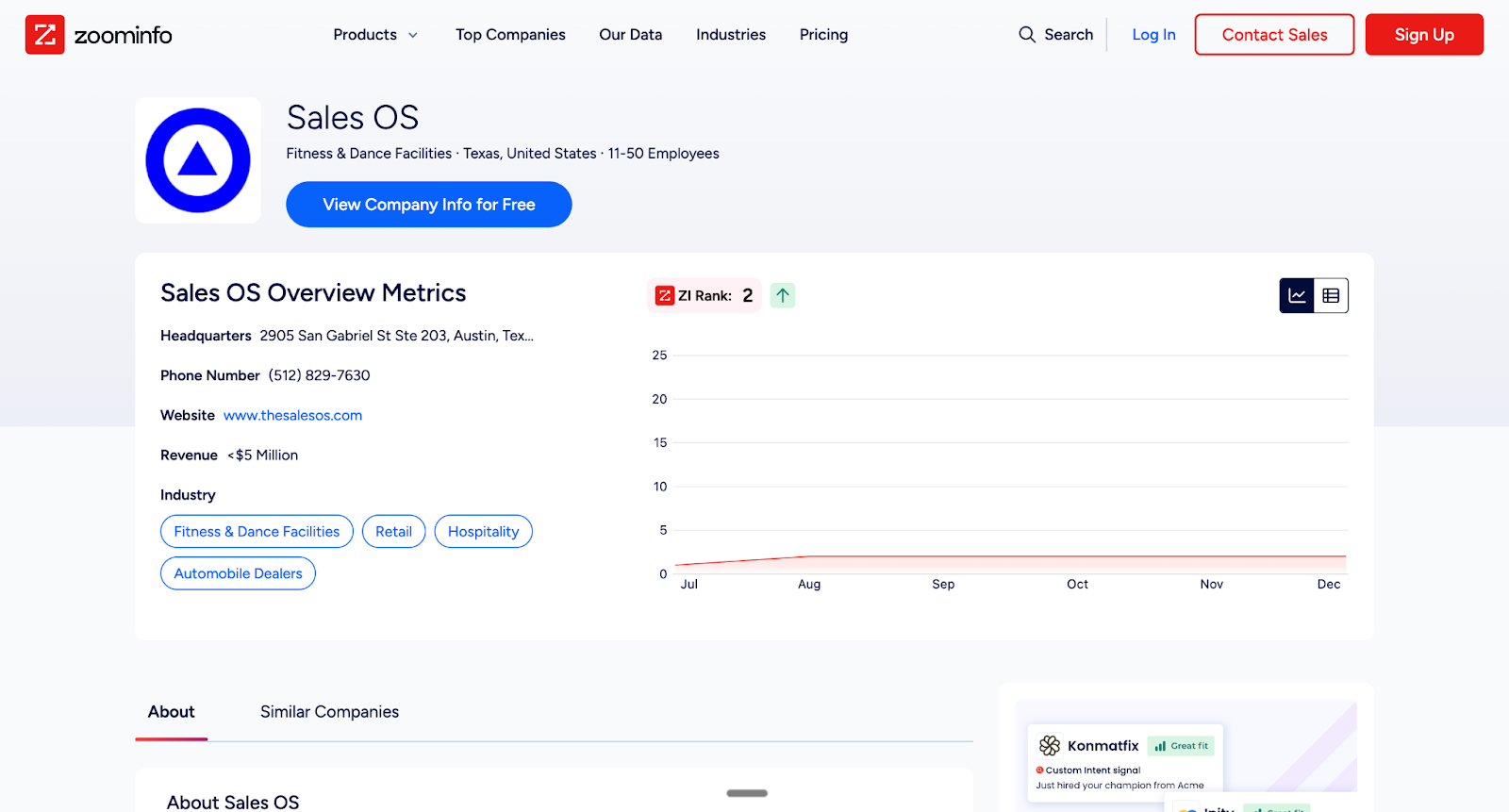Click the Great fit badge on Konmatfix

click(1181, 746)
